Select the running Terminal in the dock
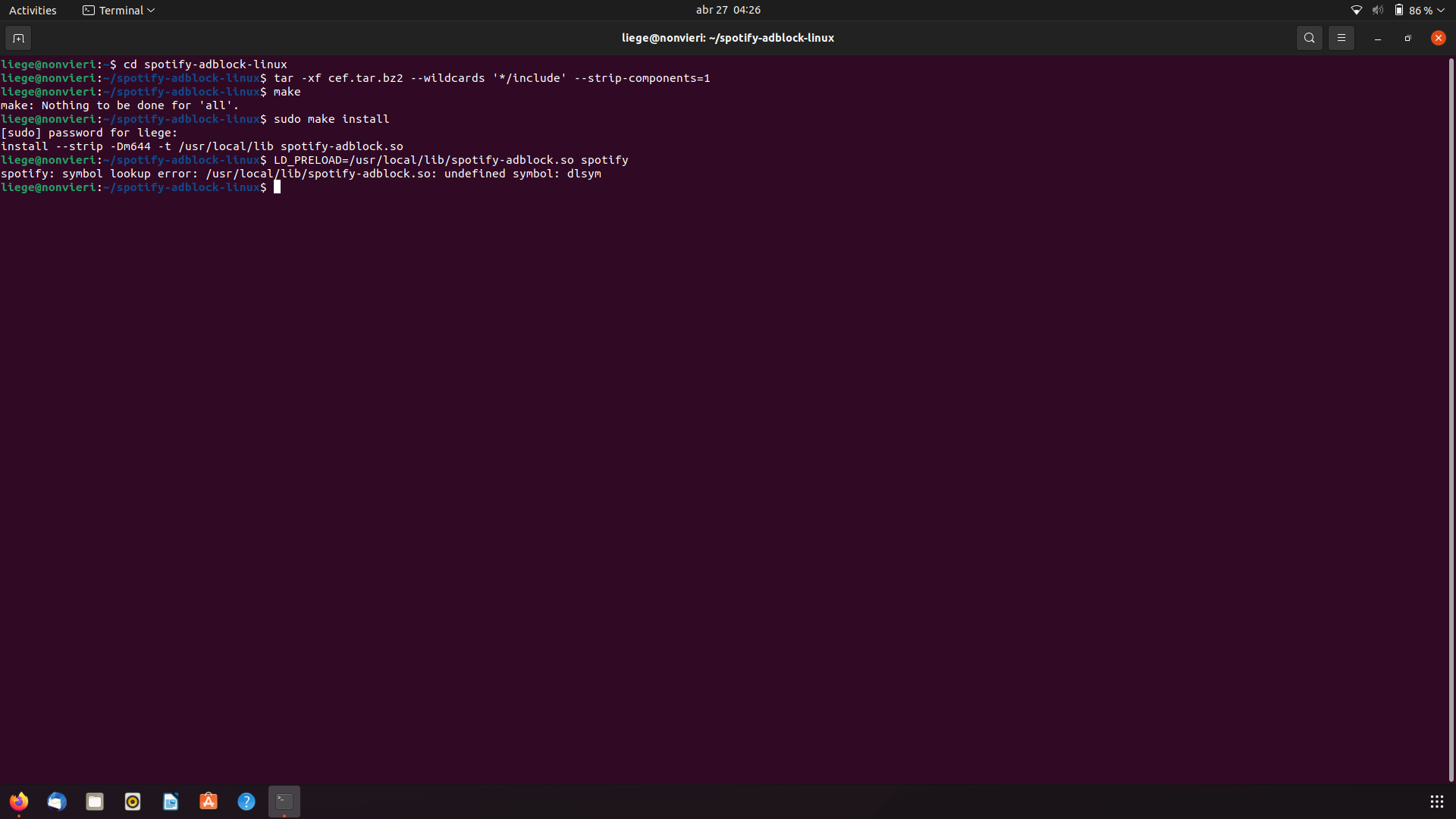 (x=284, y=802)
